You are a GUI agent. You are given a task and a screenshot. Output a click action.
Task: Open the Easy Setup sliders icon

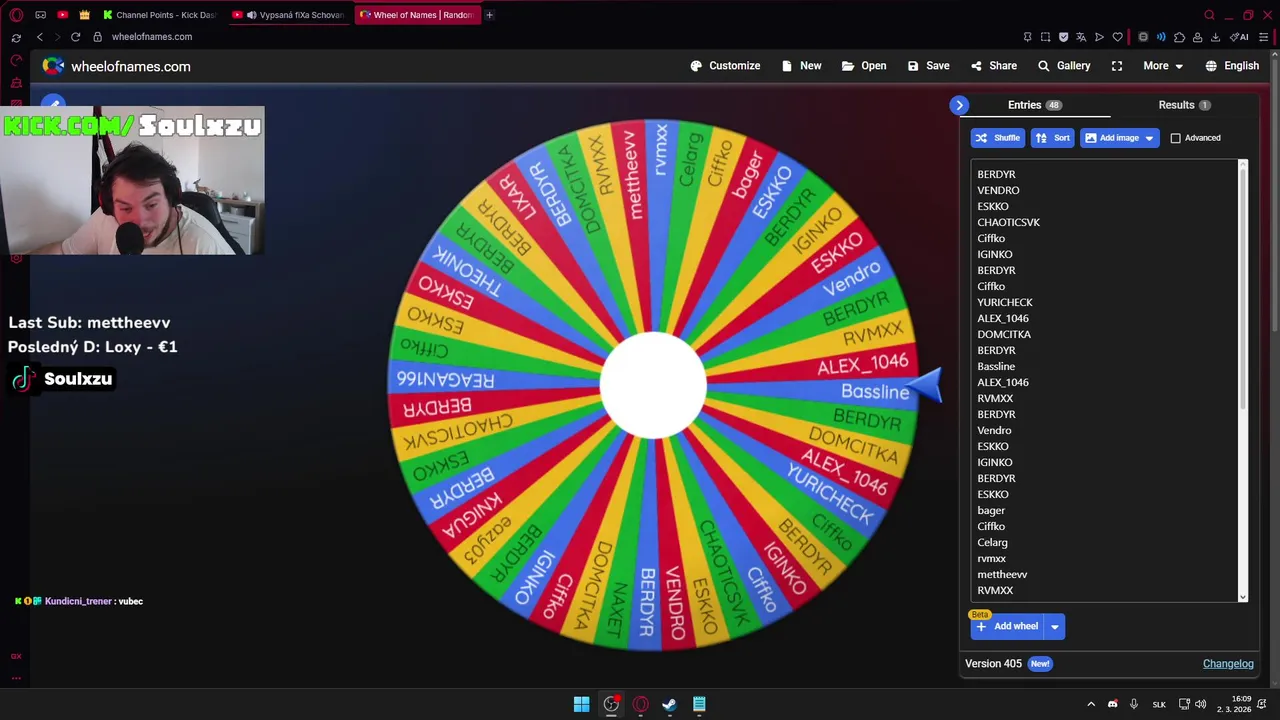click(x=1264, y=37)
